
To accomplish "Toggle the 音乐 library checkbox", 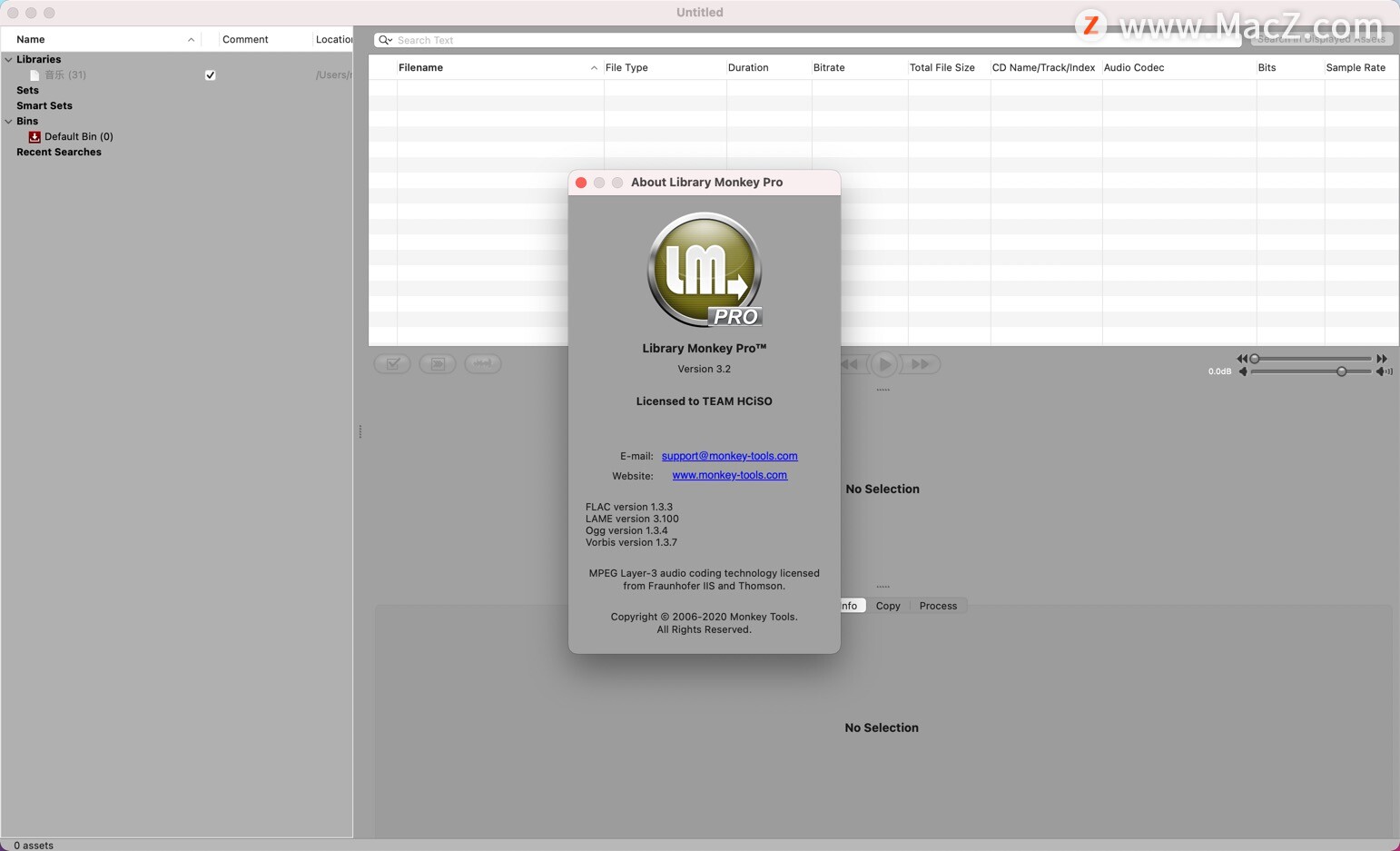I will pos(211,75).
